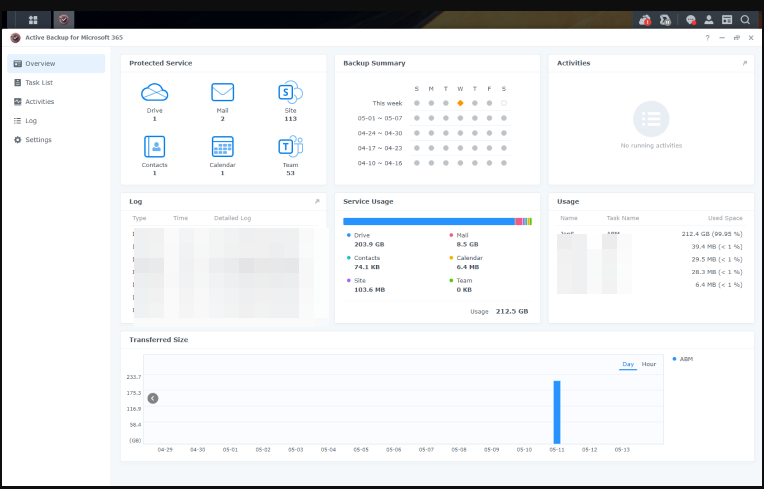The height and width of the screenshot is (489, 764).
Task: Click the Mail protected service icon
Action: [222, 92]
